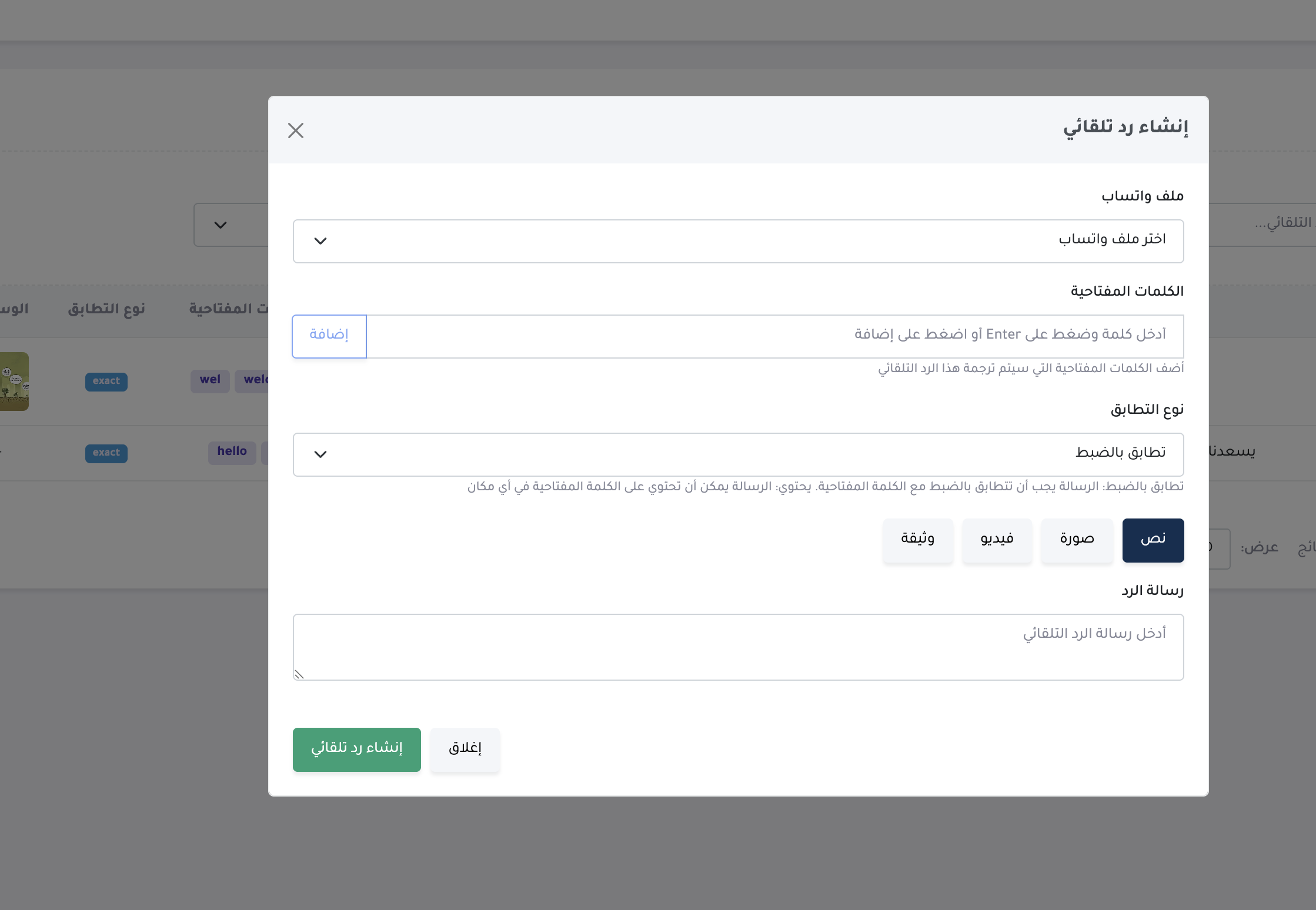Viewport: 1316px width, 910px height.
Task: Expand the chevron dropdown behind the dialog
Action: (x=221, y=225)
